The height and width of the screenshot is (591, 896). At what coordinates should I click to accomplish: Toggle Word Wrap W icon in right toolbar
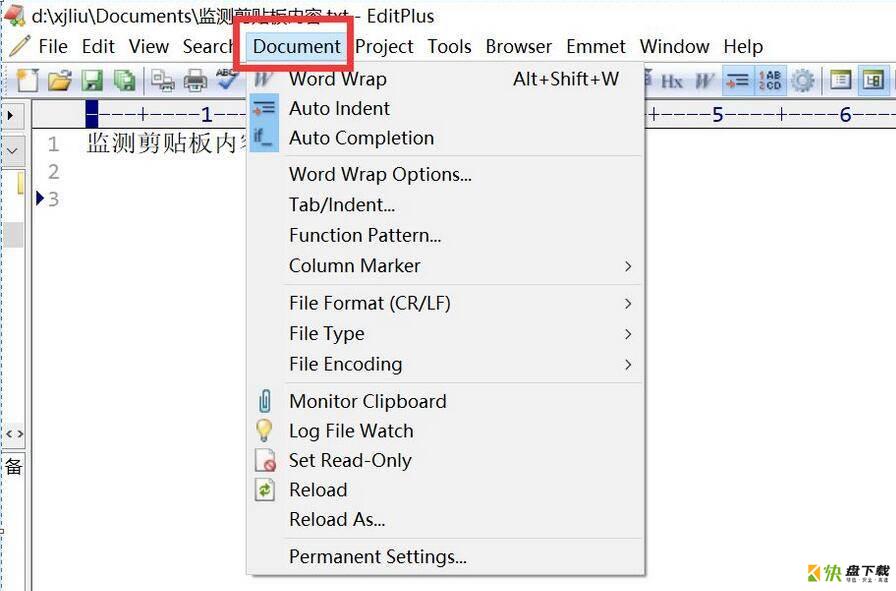coord(704,81)
